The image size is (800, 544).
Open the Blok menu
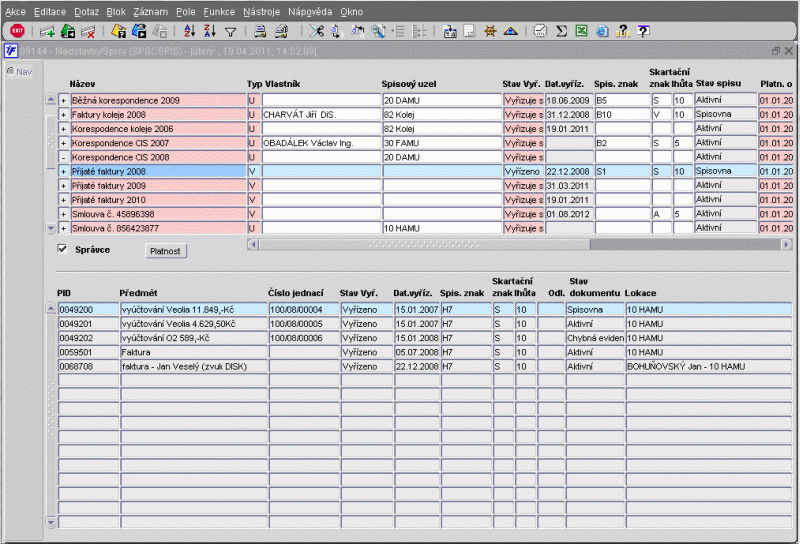116,12
